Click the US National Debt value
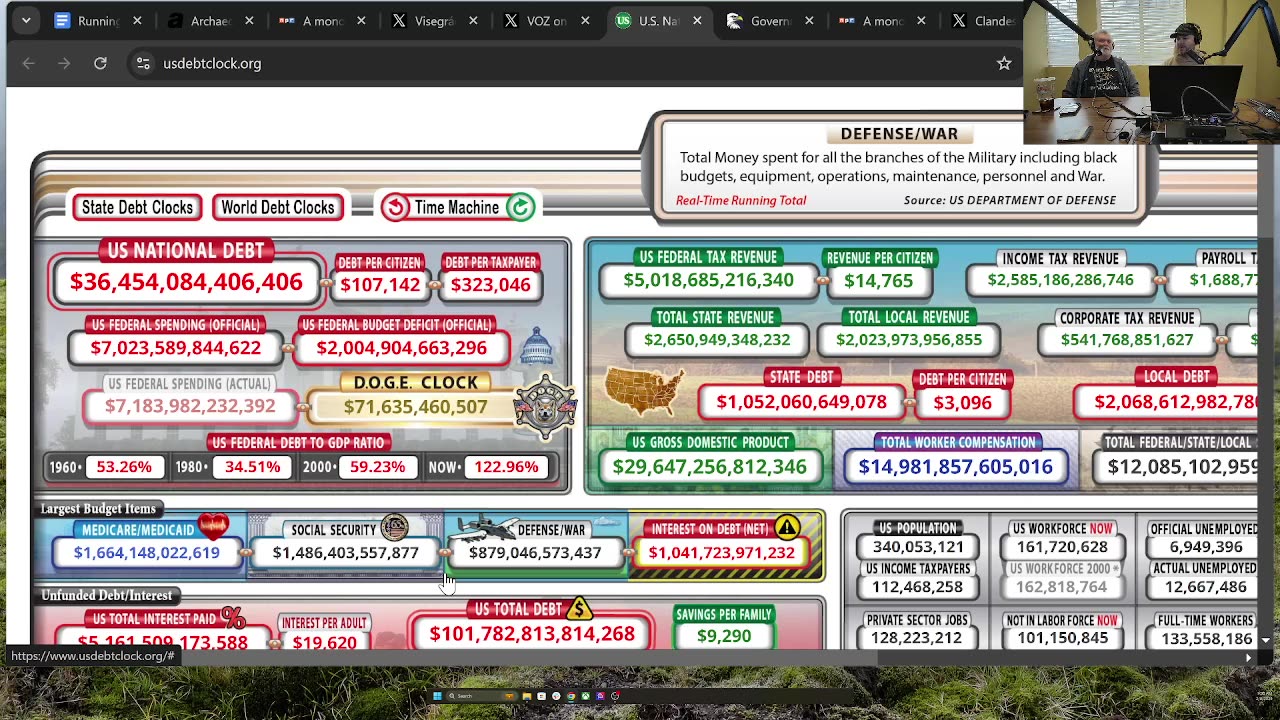The height and width of the screenshot is (720, 1280). click(x=186, y=282)
